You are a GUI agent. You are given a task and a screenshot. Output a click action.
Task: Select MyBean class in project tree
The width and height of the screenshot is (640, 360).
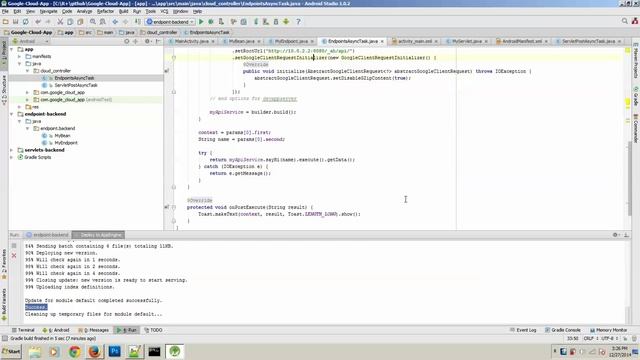point(62,136)
